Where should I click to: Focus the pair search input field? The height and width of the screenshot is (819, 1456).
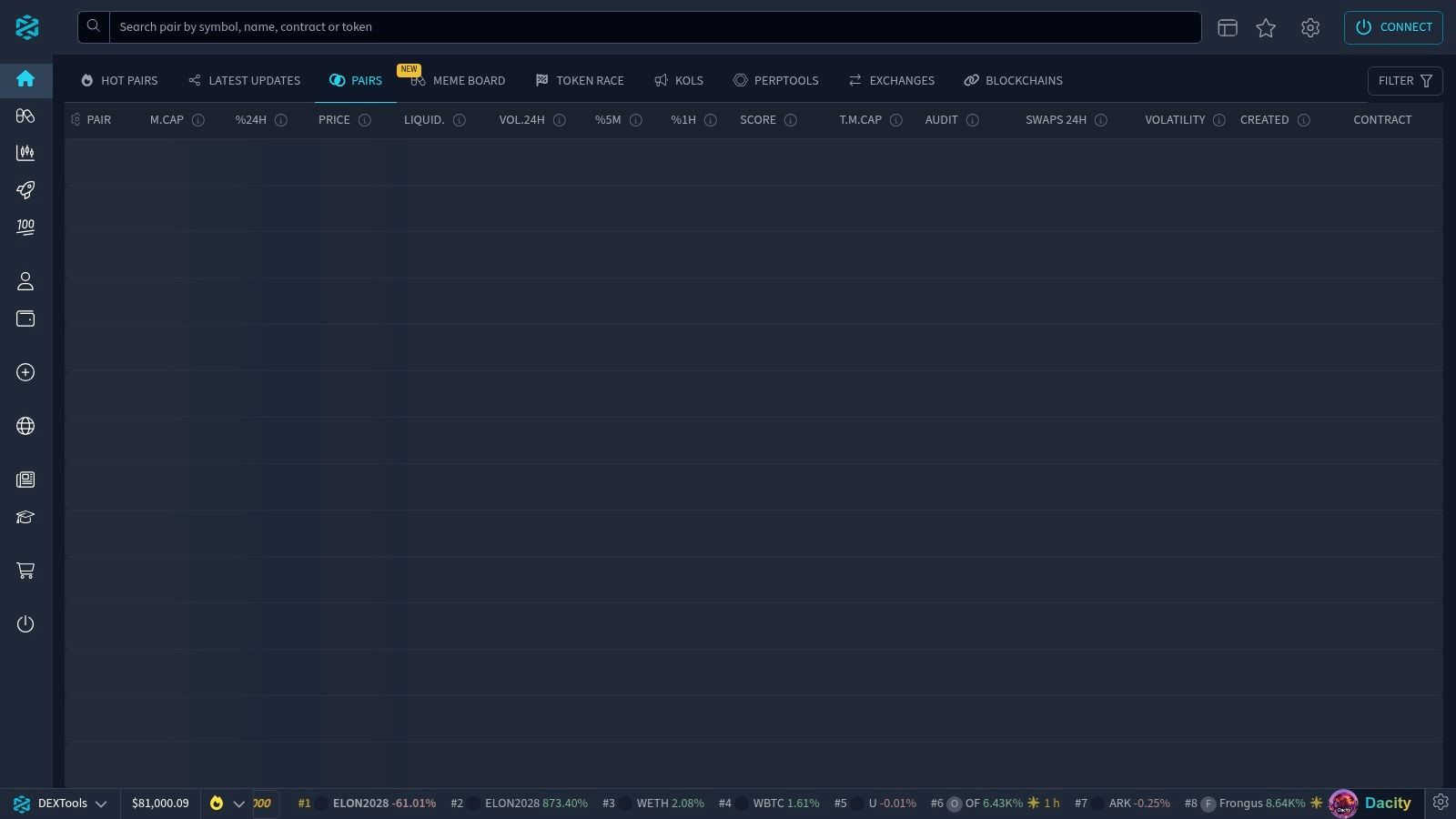(x=655, y=27)
